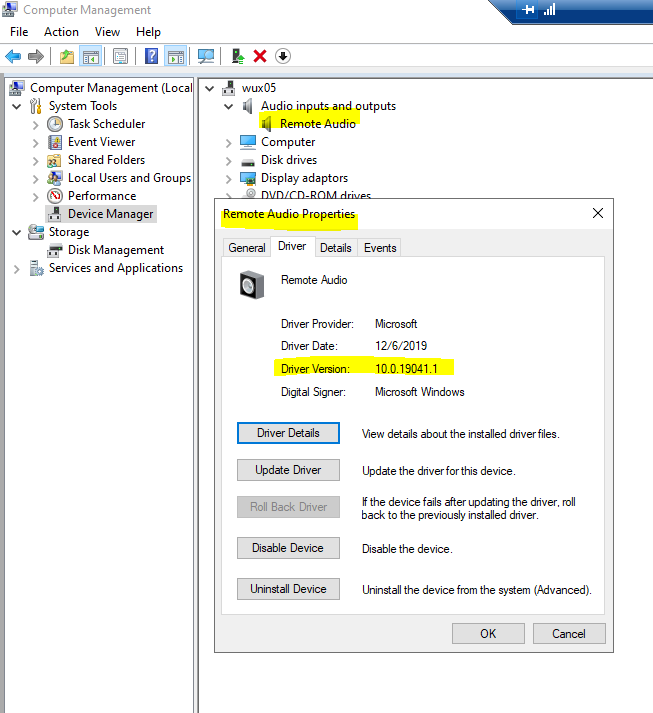Click the red X Uninstall device icon
This screenshot has height=713, width=653.
(x=260, y=56)
